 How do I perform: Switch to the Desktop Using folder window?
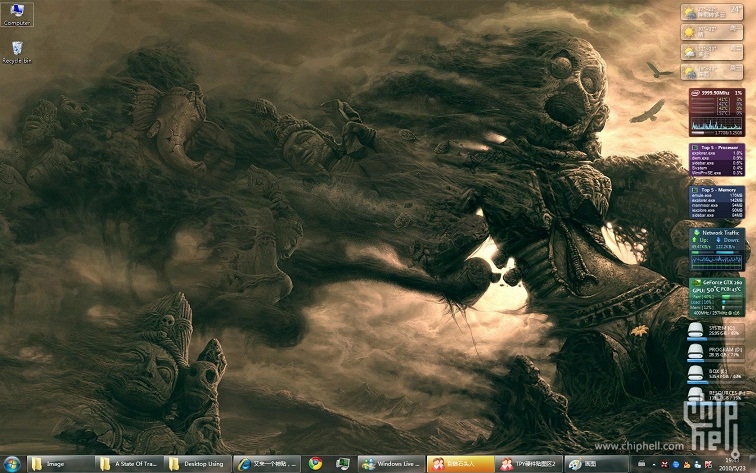[x=198, y=464]
